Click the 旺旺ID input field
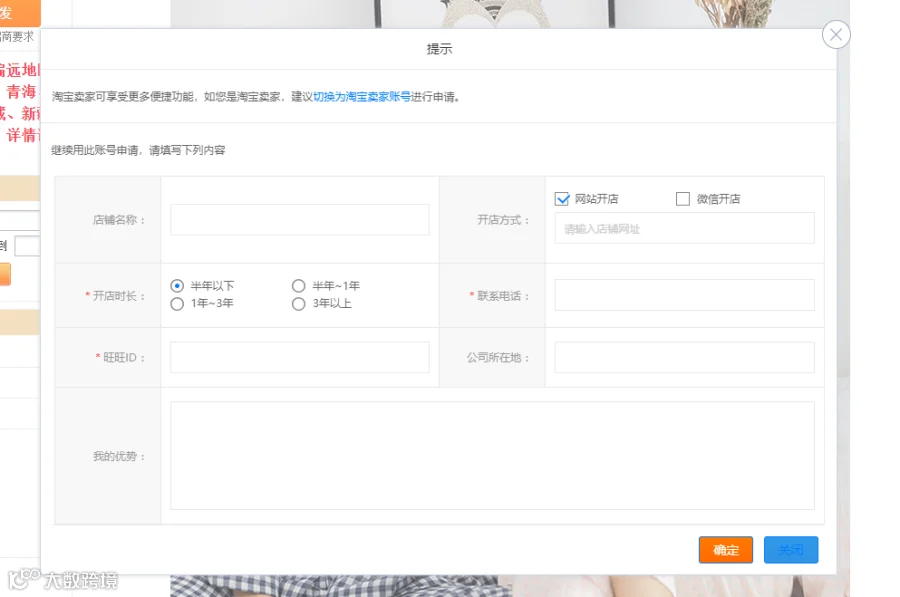The height and width of the screenshot is (597, 900). tap(300, 357)
